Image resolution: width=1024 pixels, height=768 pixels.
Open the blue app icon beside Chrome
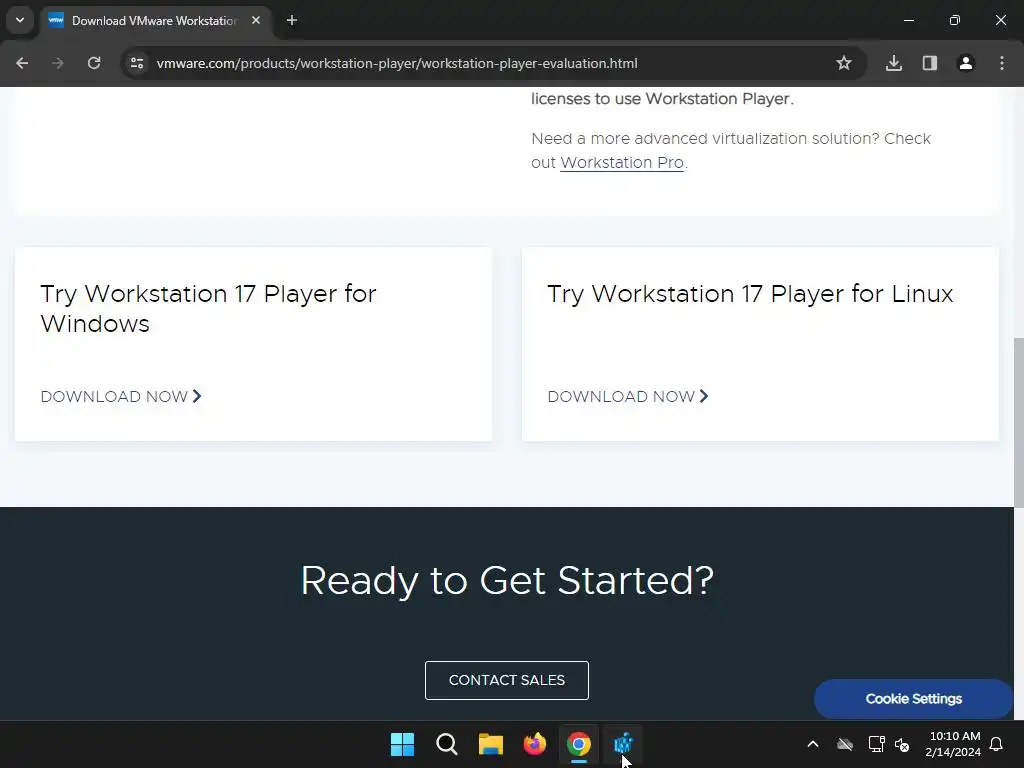(623, 744)
